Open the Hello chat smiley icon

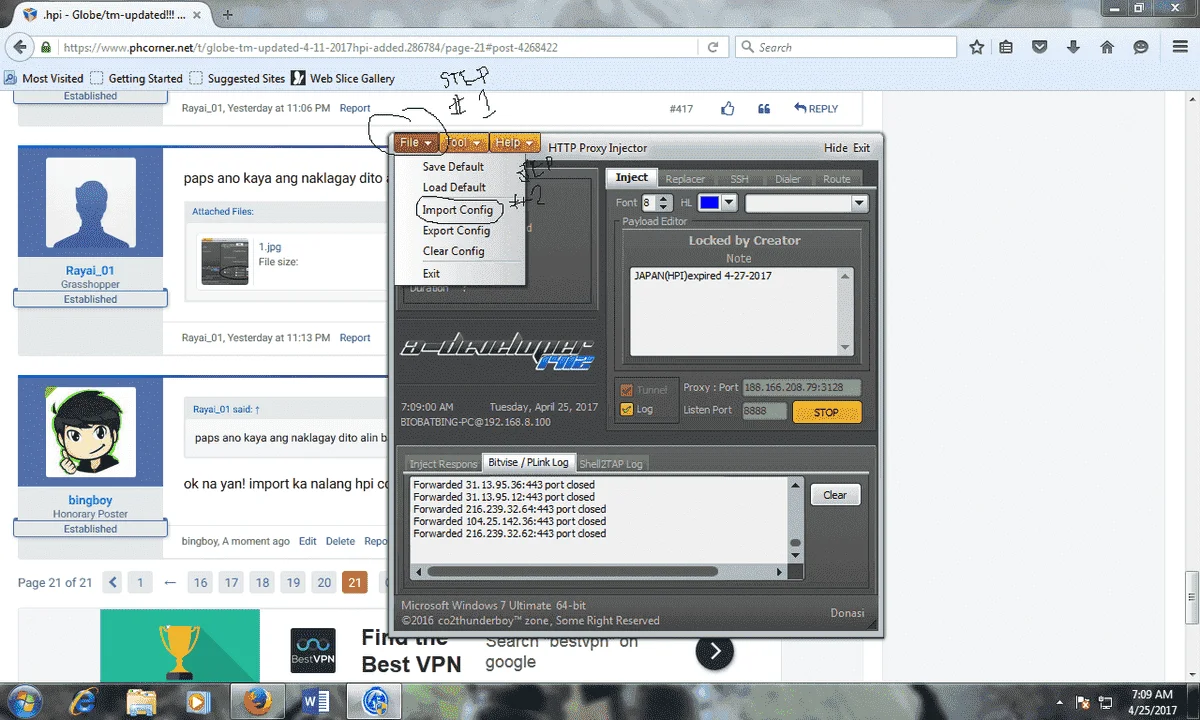click(1141, 47)
